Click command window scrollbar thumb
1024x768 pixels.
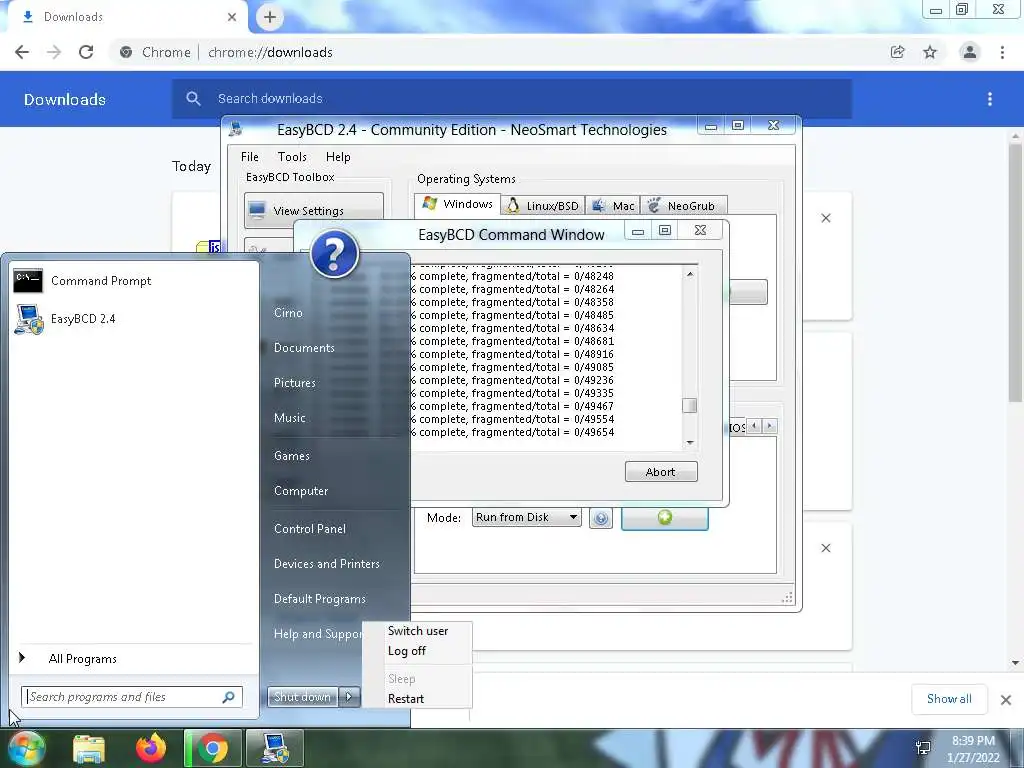(x=690, y=406)
